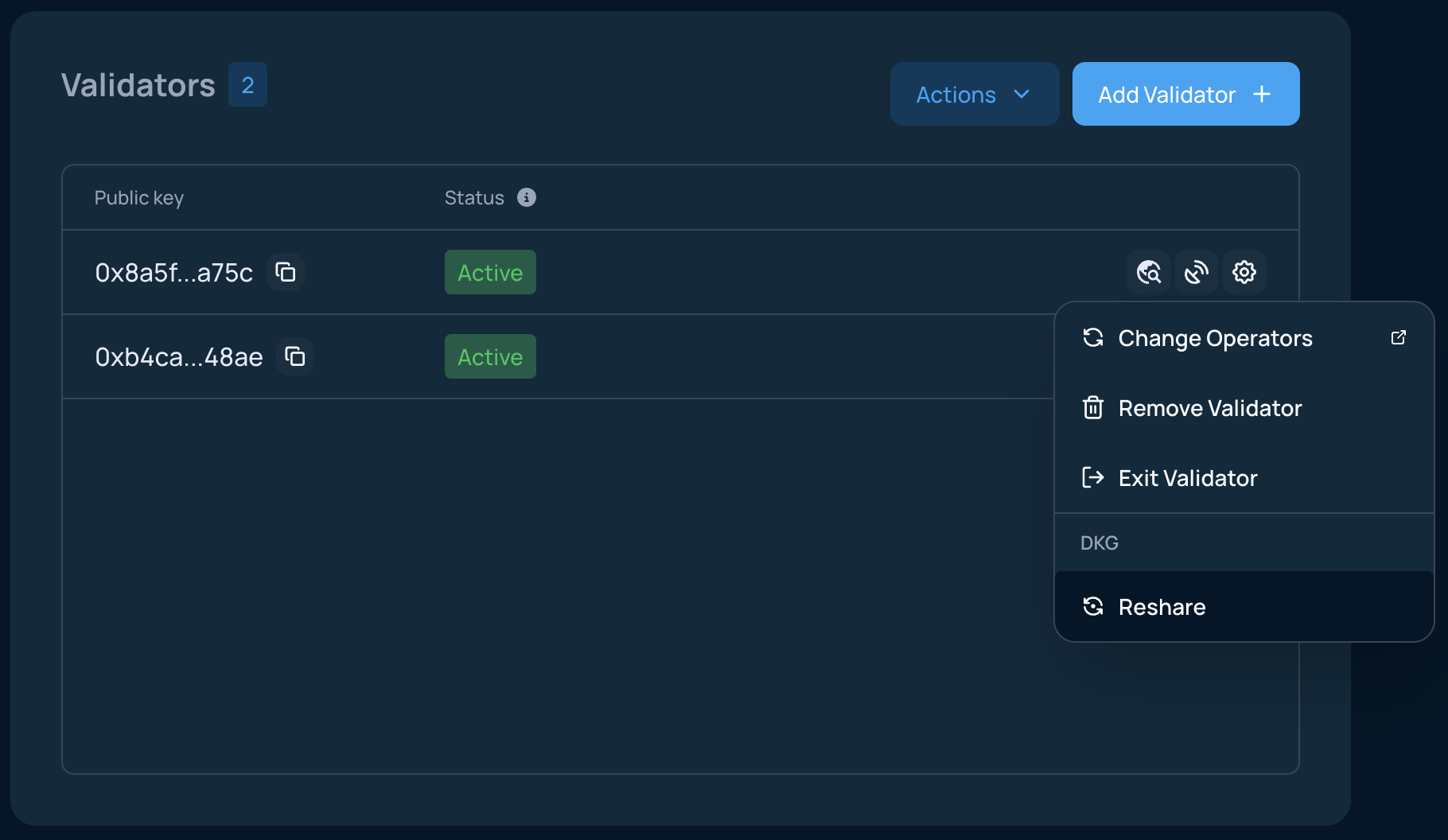Click the Validators heading
This screenshot has height=840, width=1448.
[x=138, y=85]
